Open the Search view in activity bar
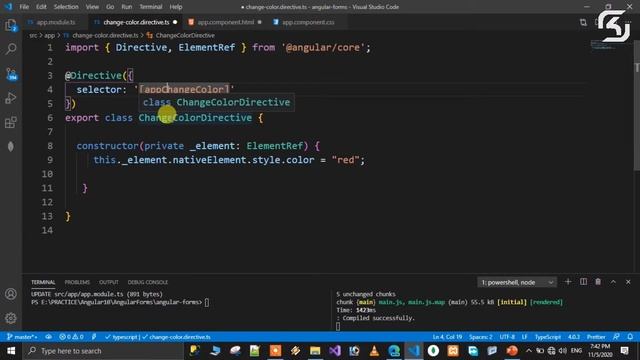This screenshot has height=360, width=640. 11,49
